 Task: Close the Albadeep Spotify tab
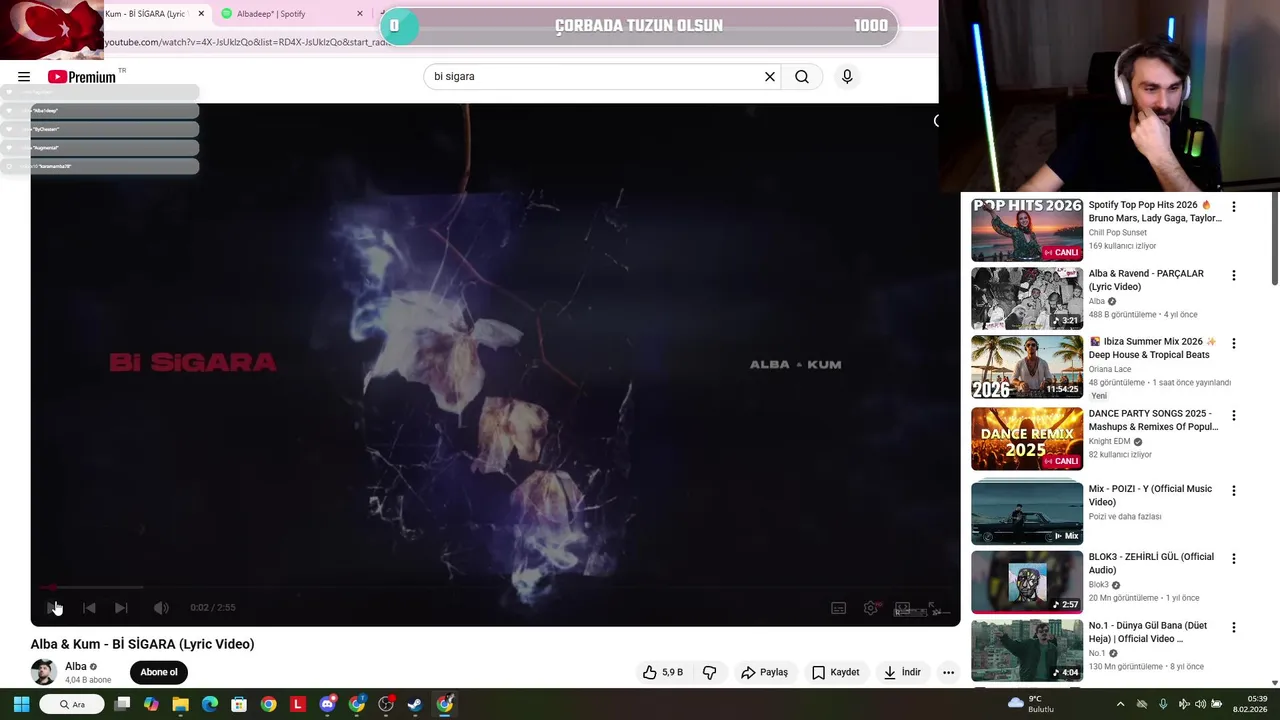[360, 14]
